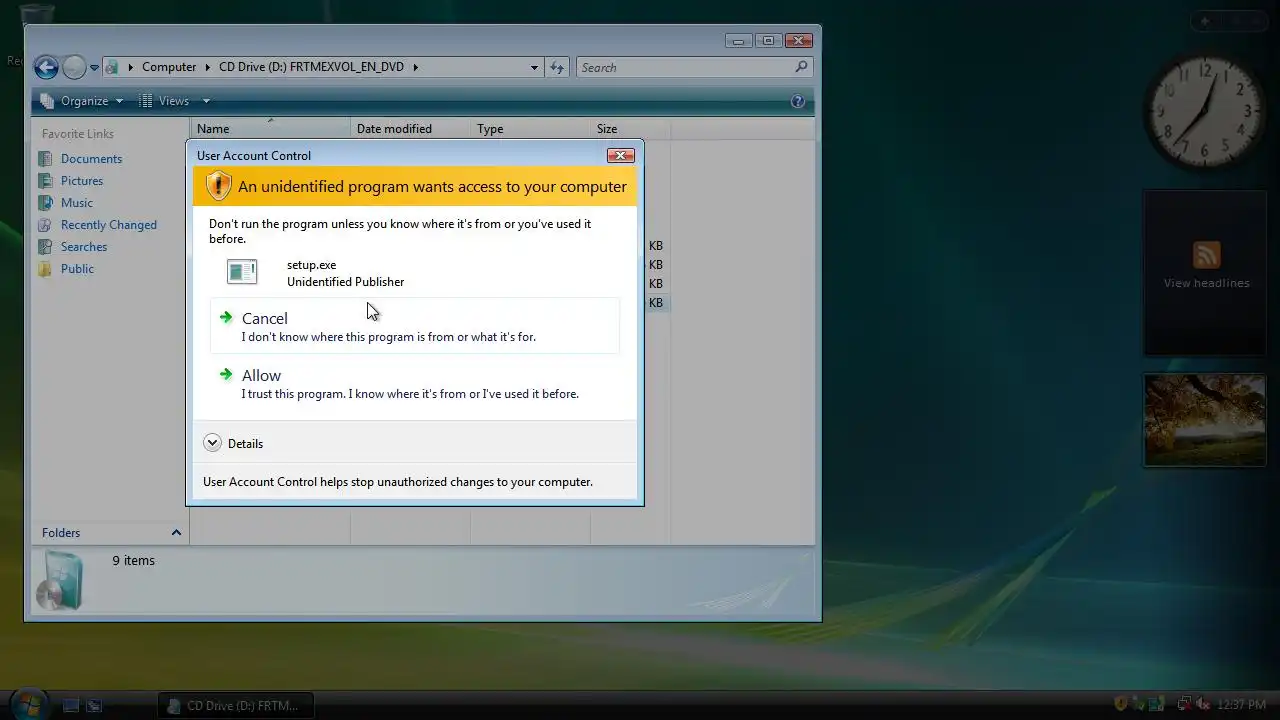Open Music in Favorite Links
Screen dimensions: 1280x720
(77, 203)
